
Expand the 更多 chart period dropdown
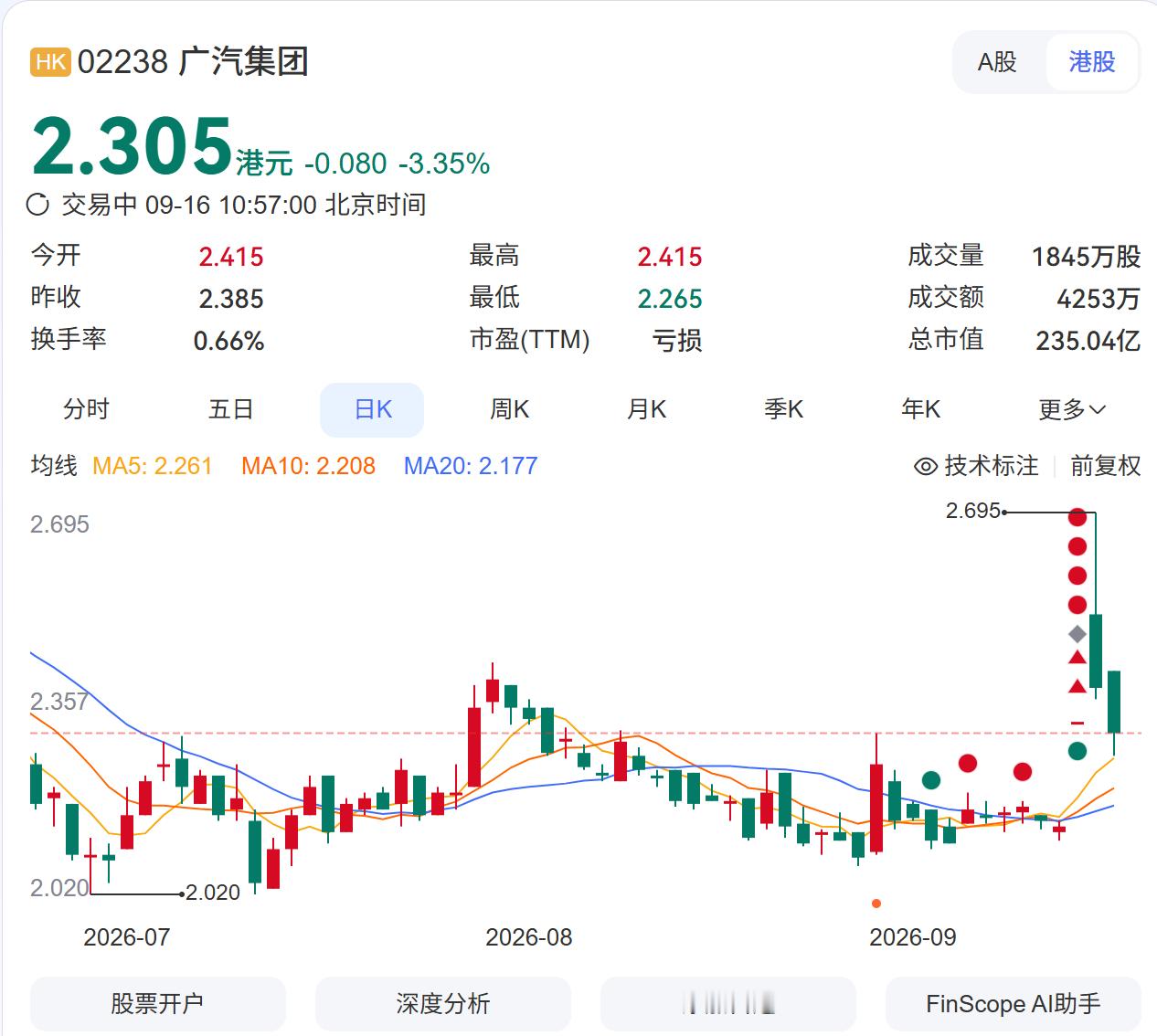pos(1072,409)
